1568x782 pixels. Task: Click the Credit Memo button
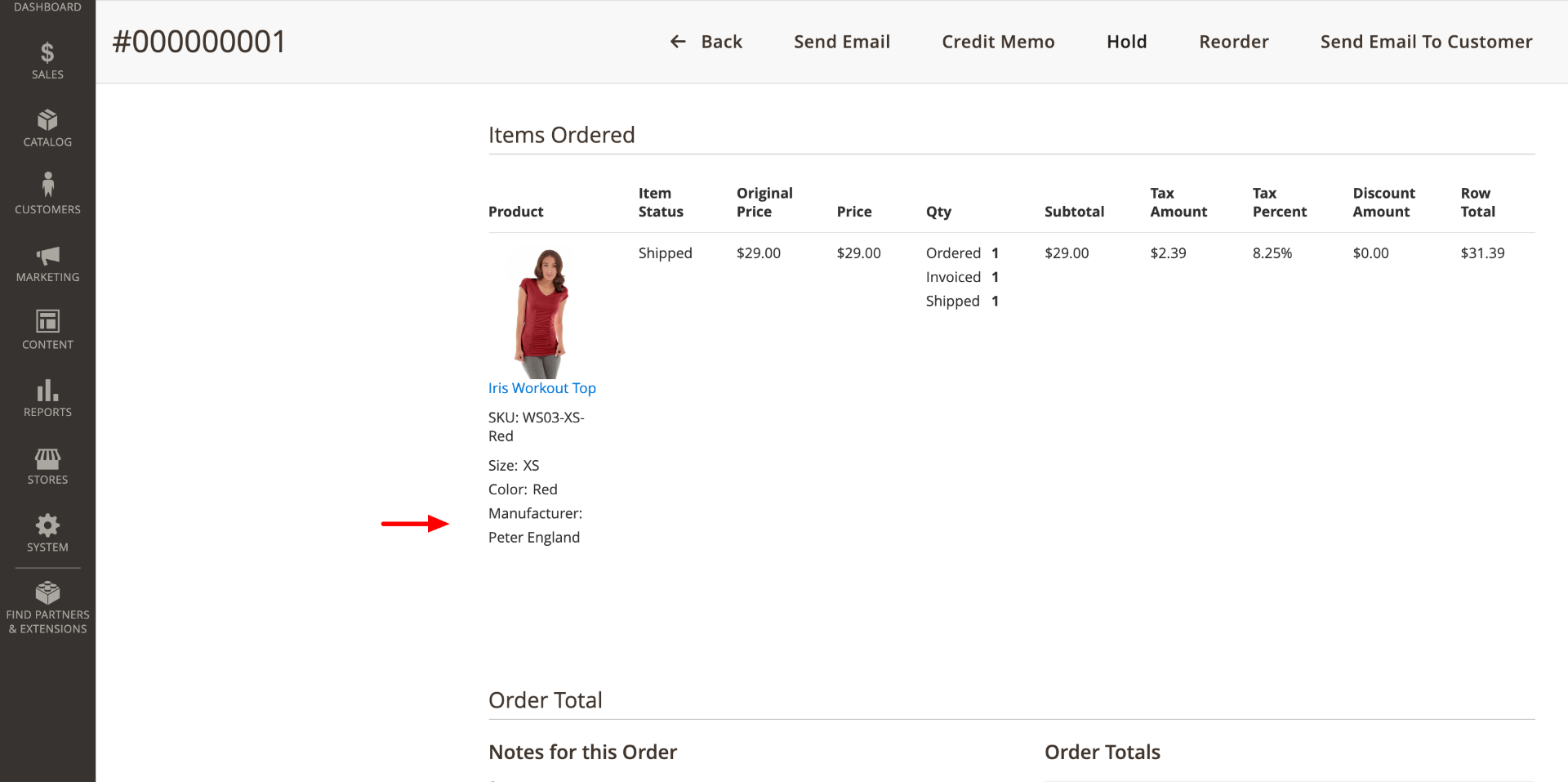pyautogui.click(x=998, y=42)
